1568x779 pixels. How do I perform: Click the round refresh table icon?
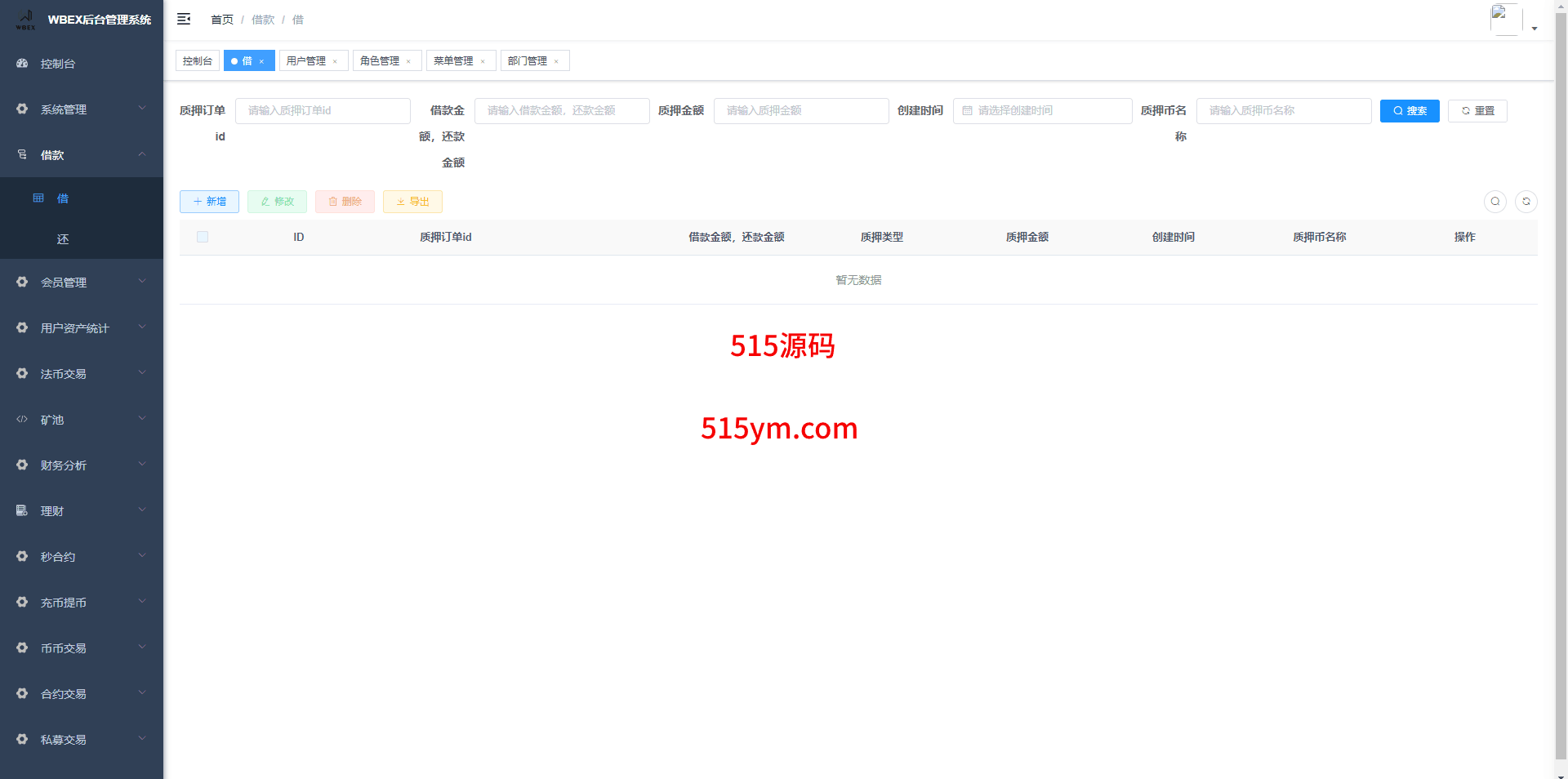pyautogui.click(x=1526, y=202)
